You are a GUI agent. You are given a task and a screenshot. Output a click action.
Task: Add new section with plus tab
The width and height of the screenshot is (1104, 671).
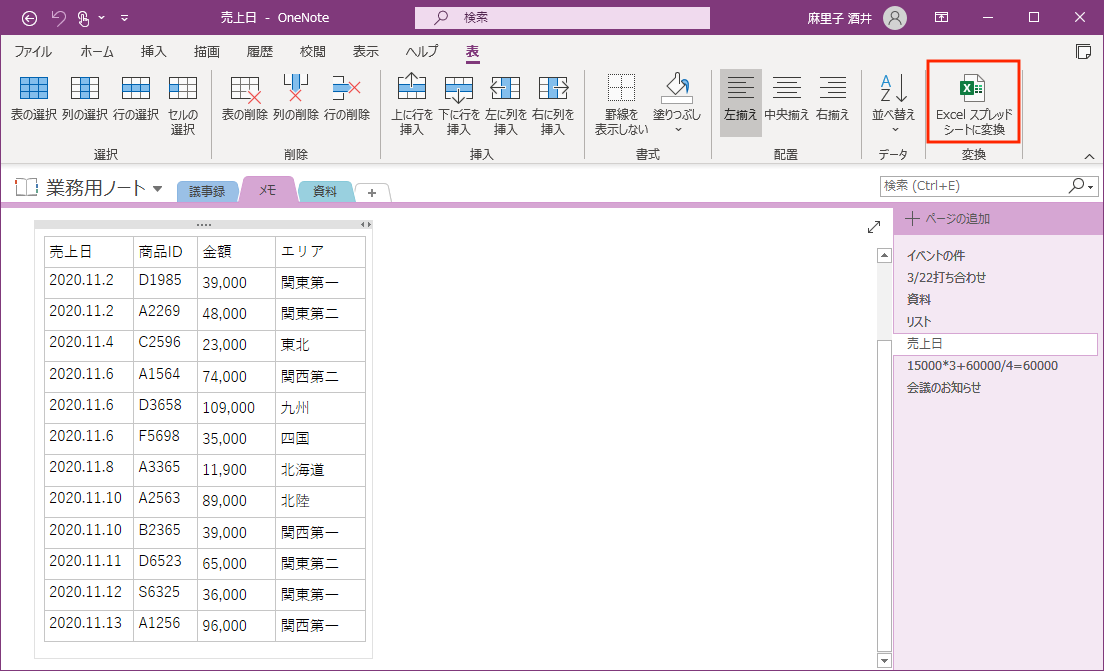click(372, 192)
